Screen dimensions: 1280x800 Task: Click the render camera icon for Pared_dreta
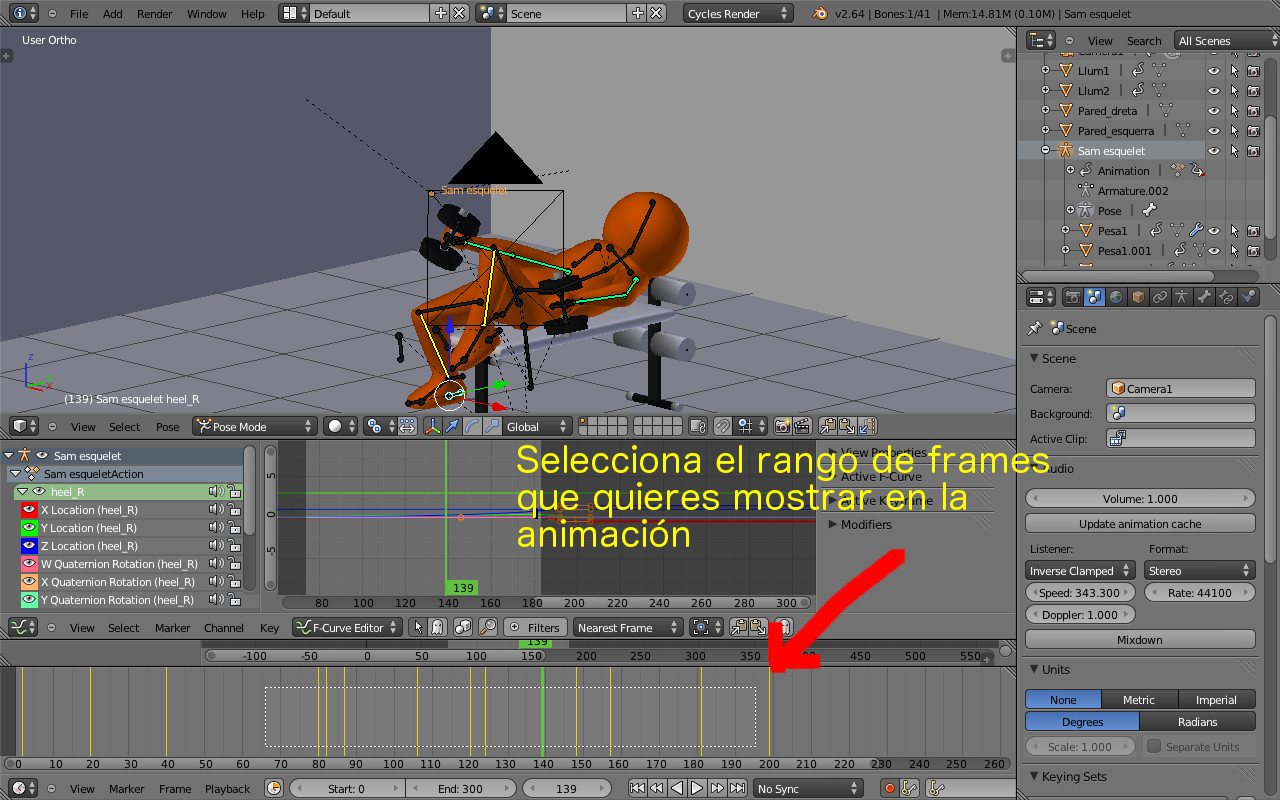point(1253,111)
